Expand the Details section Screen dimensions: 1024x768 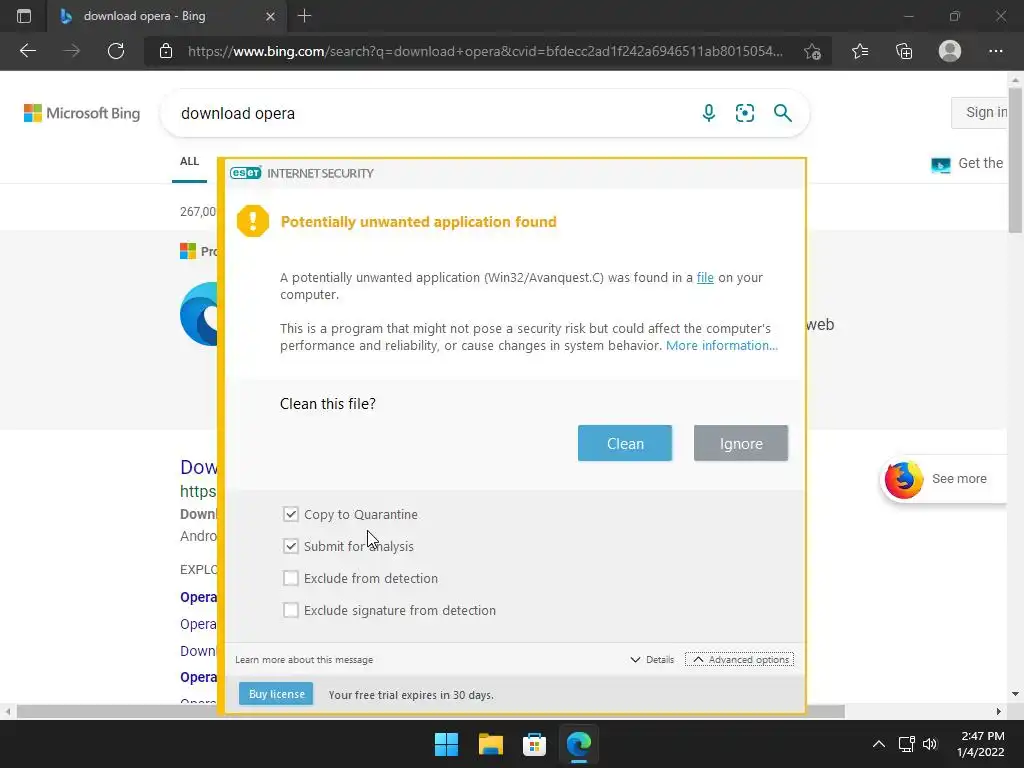(x=652, y=660)
